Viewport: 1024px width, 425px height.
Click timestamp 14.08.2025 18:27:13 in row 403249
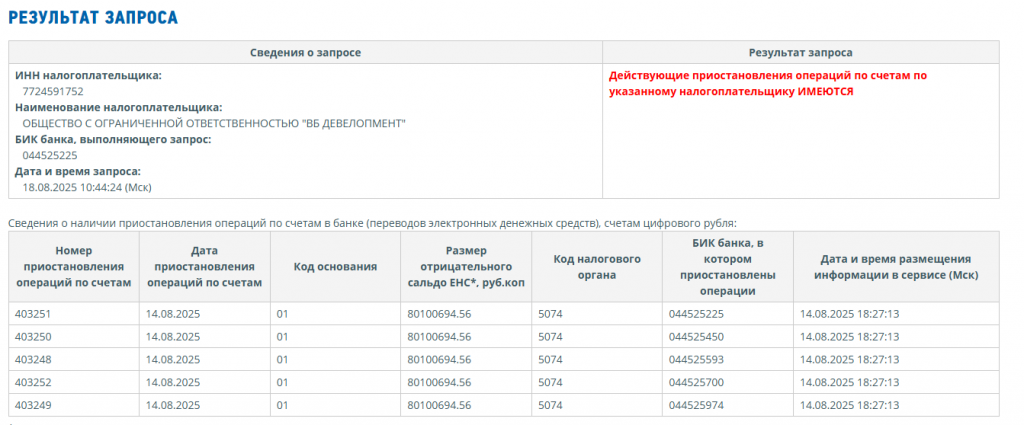pyautogui.click(x=850, y=405)
